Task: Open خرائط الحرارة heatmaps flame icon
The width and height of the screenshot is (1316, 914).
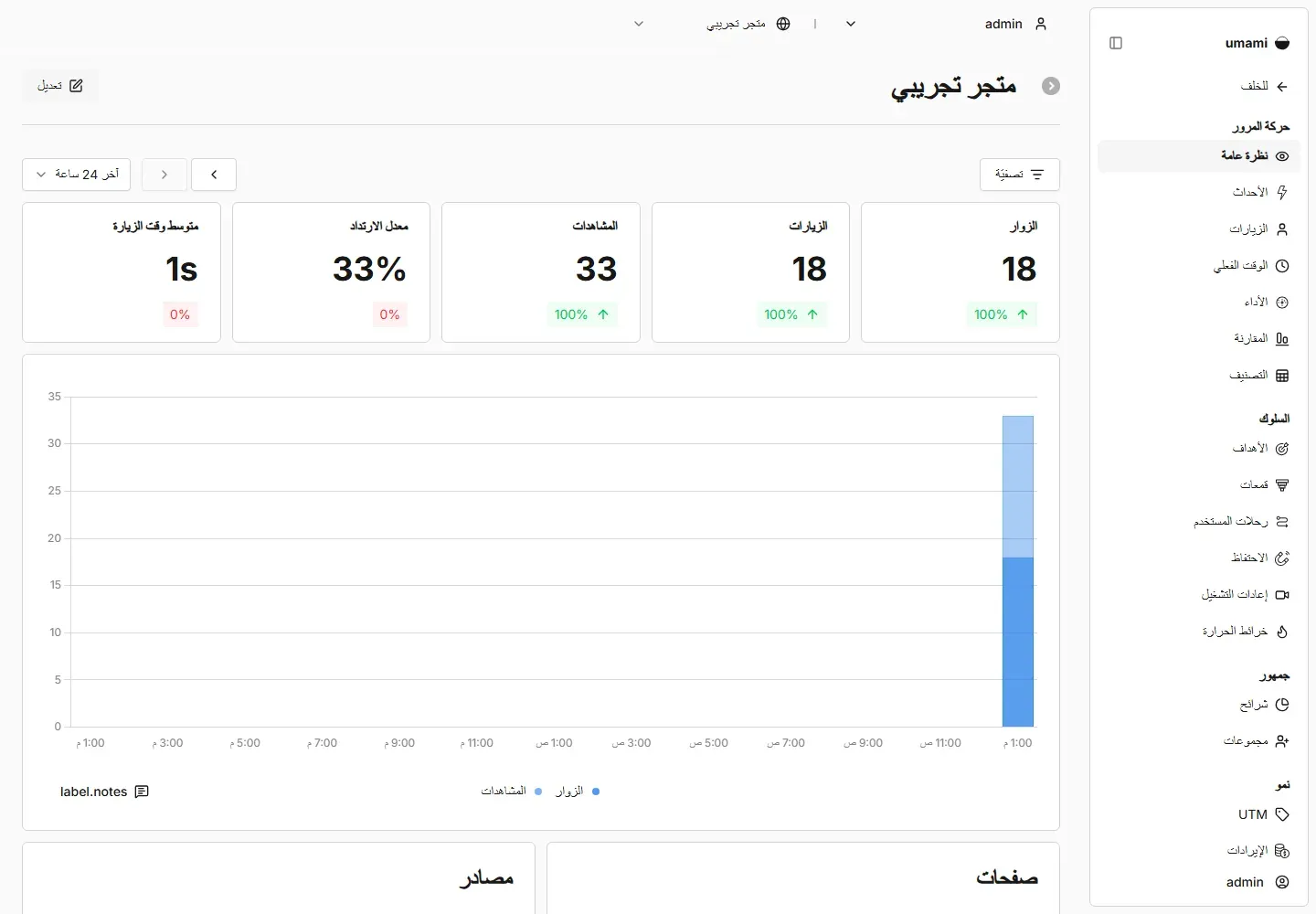Action: pos(1282,632)
